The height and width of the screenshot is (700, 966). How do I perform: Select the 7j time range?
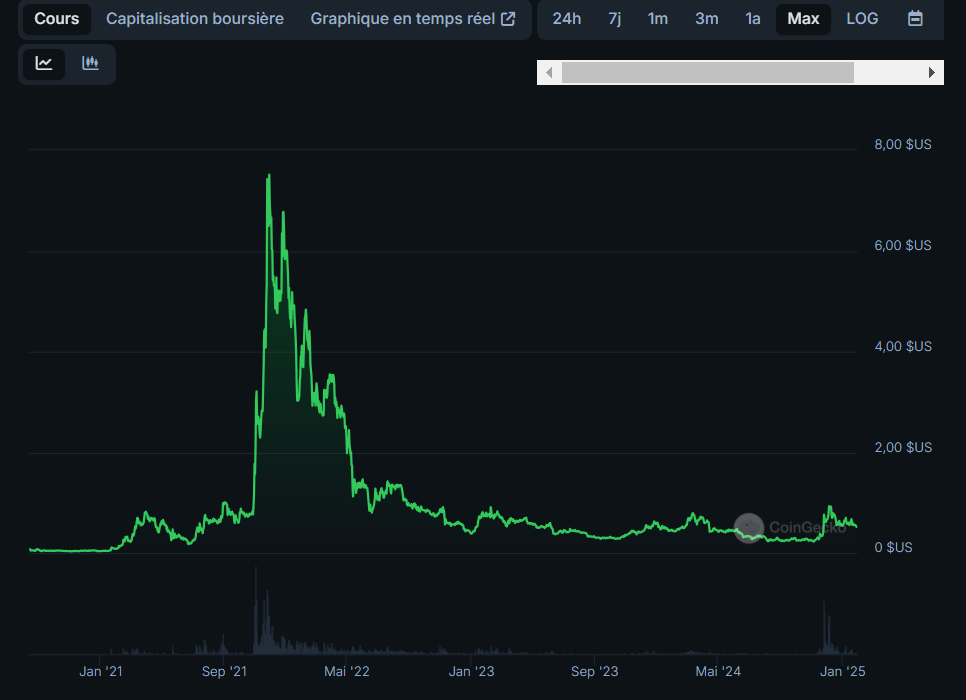click(614, 19)
